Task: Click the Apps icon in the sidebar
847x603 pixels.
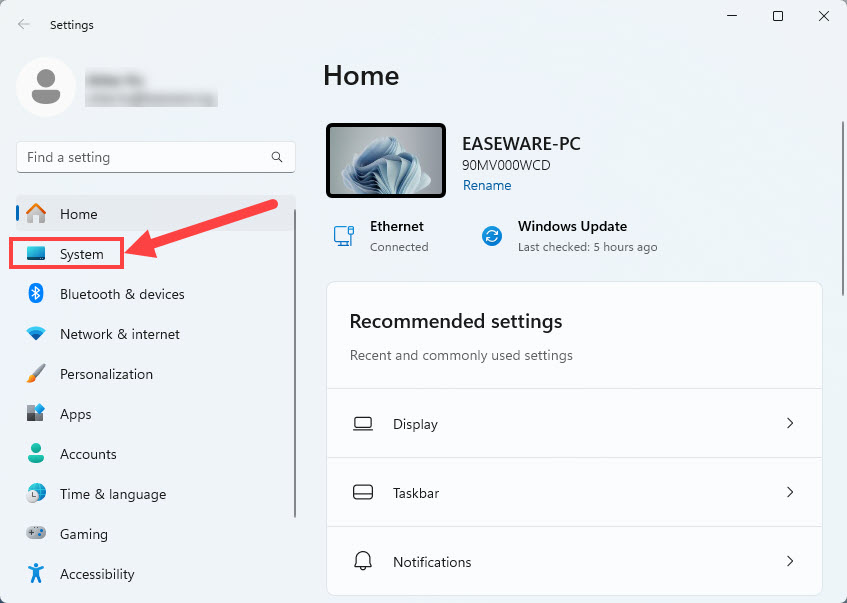Action: 34,414
